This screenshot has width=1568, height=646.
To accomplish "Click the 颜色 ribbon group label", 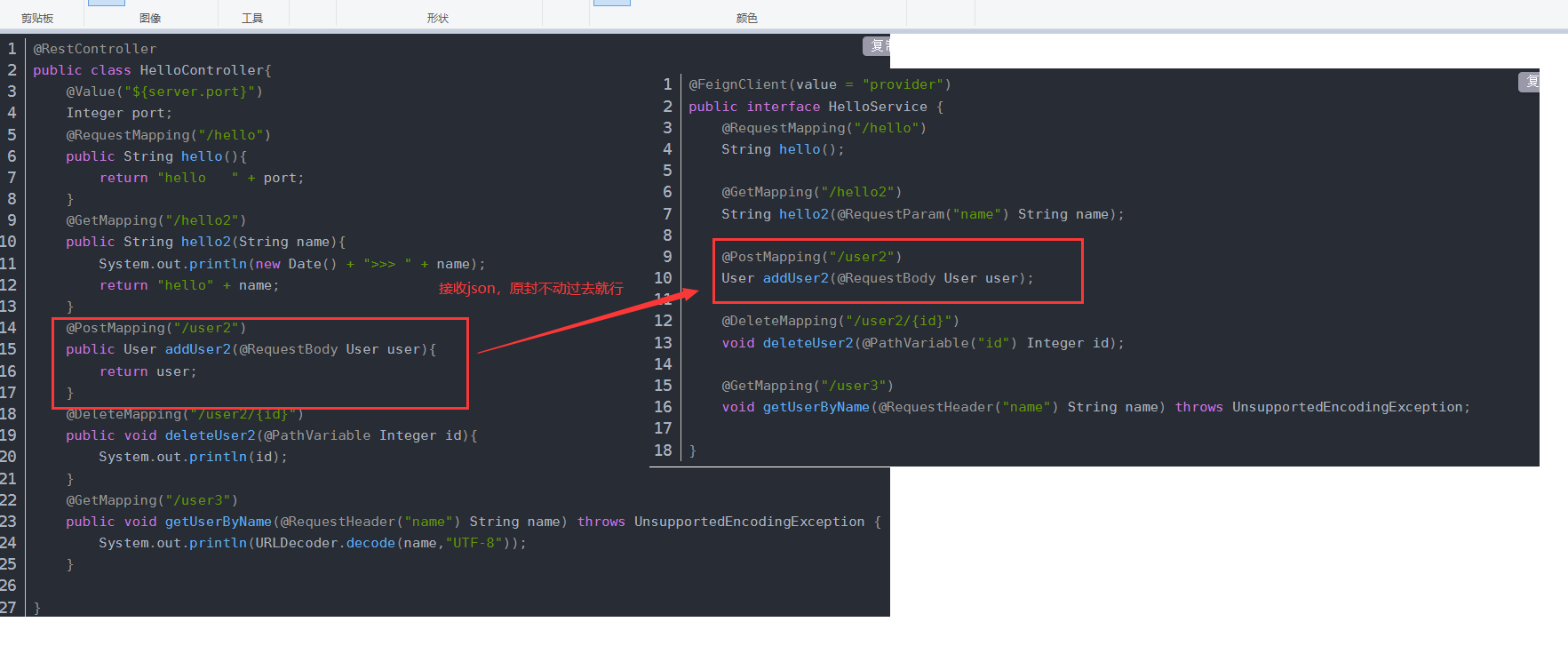I will tap(746, 18).
